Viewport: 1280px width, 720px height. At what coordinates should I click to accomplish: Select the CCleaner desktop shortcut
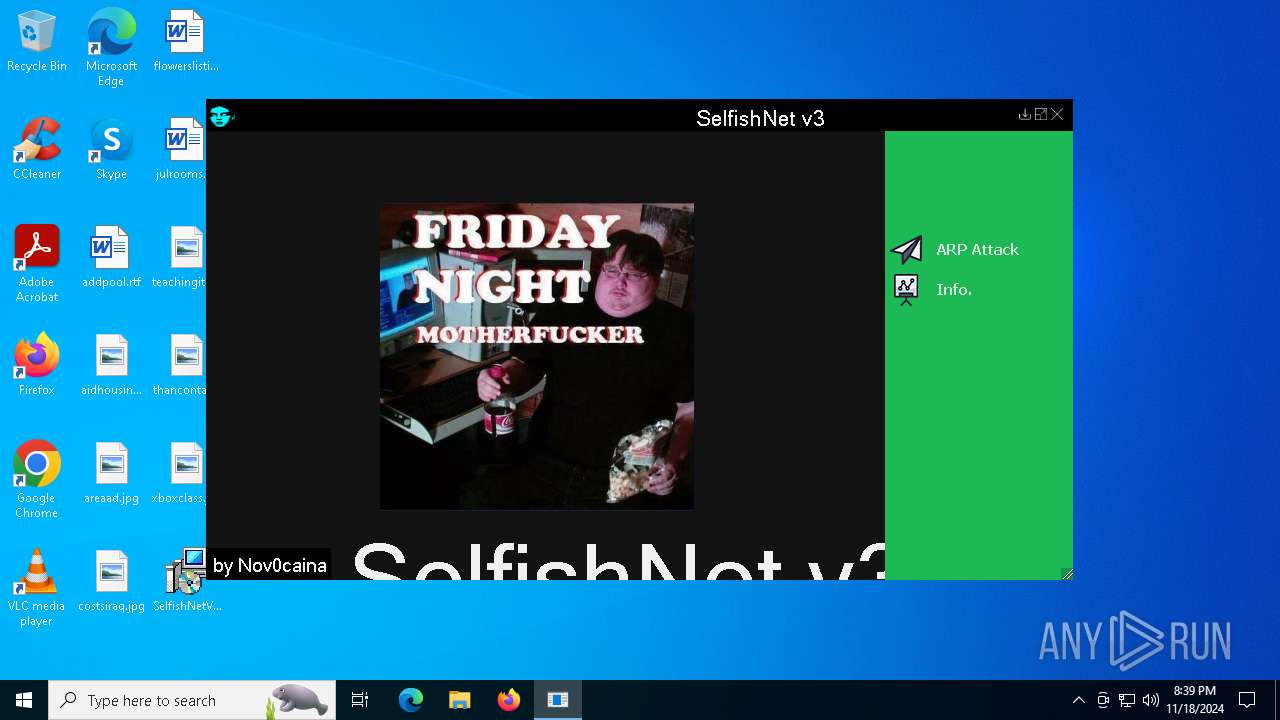(x=37, y=150)
